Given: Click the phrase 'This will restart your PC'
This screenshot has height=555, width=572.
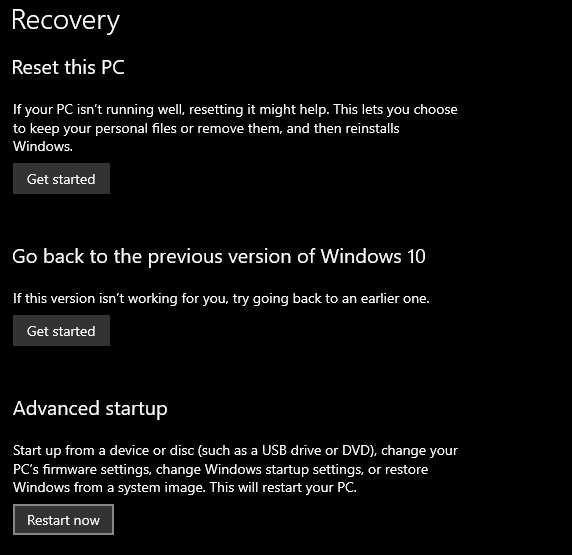Looking at the screenshot, I should click(x=283, y=488).
